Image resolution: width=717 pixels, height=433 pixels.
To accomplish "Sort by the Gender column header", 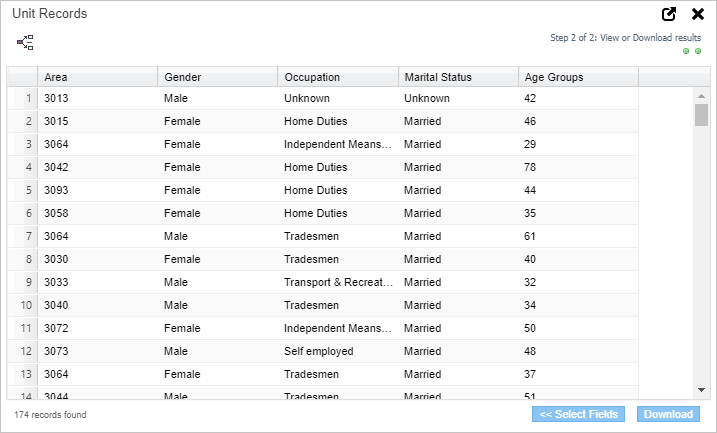I will pyautogui.click(x=217, y=77).
